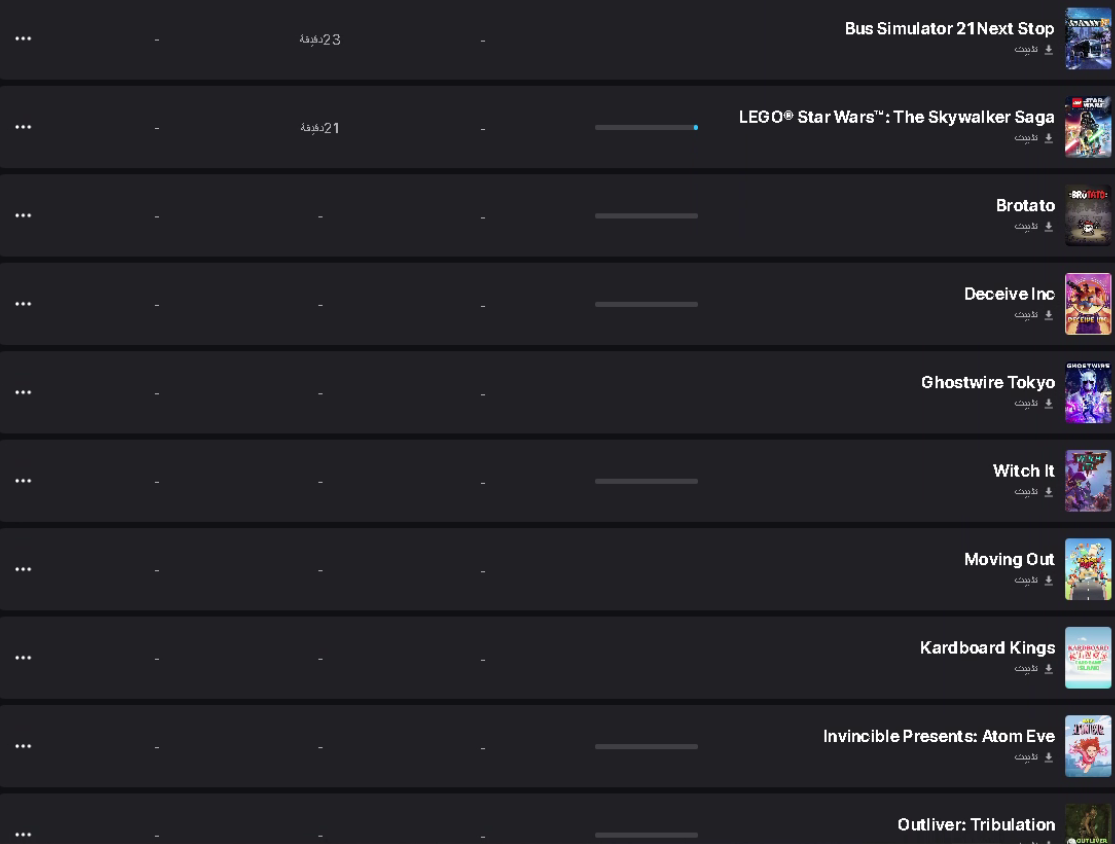This screenshot has width=1115, height=844.
Task: Select the Invincible Presents: Atom Eve title
Action: coord(939,737)
